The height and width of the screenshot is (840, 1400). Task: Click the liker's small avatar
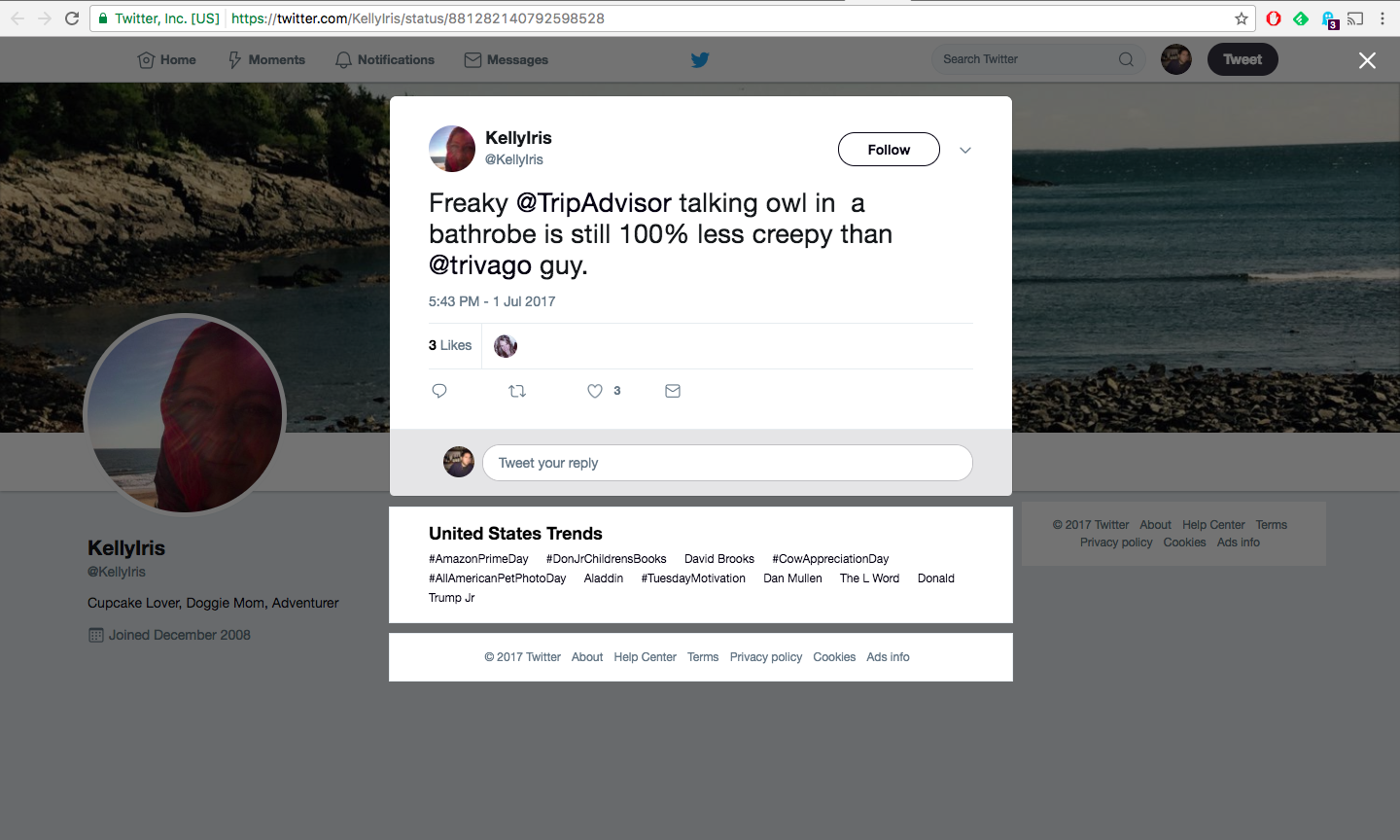point(506,346)
